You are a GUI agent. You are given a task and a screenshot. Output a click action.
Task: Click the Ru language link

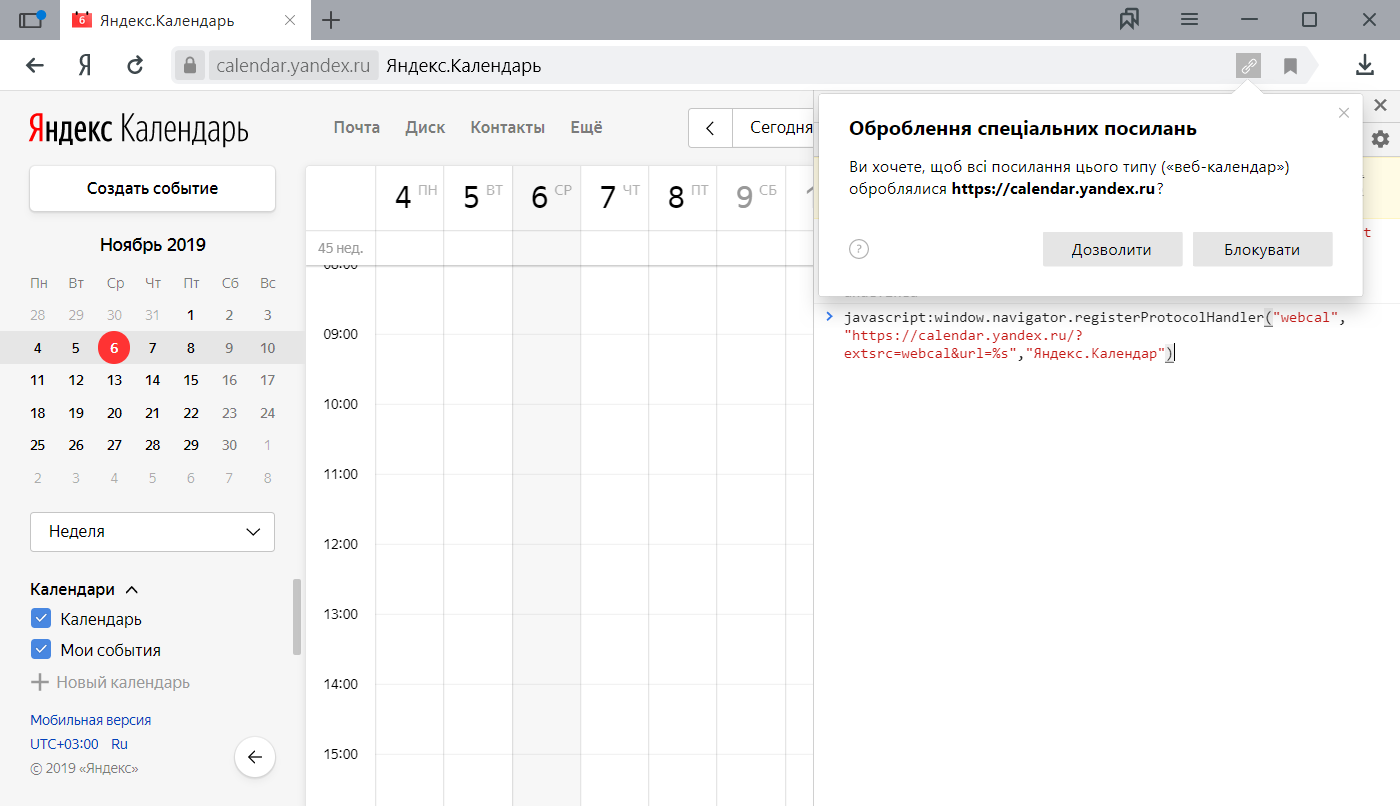tap(119, 744)
